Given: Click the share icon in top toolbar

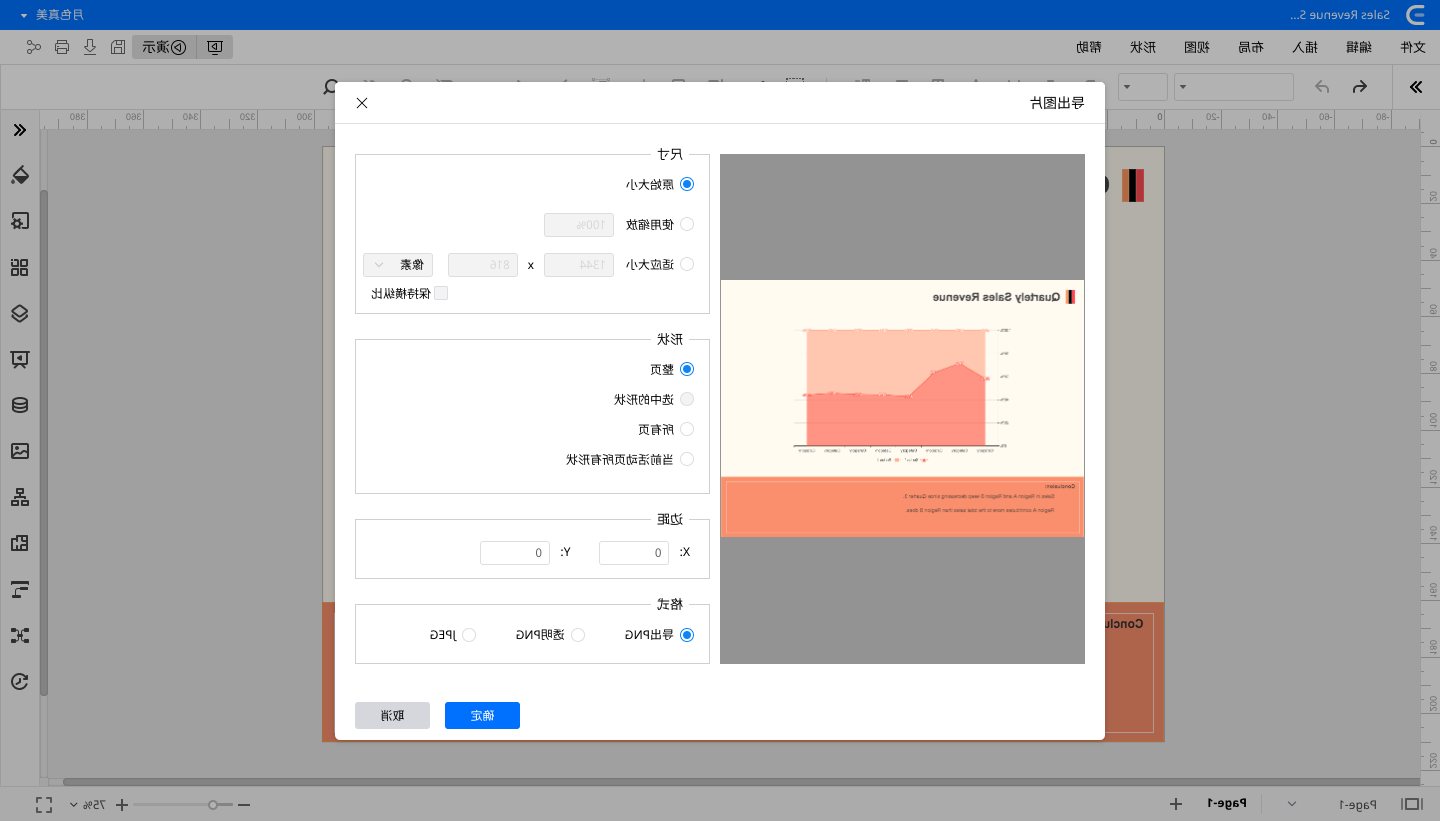Looking at the screenshot, I should coord(34,47).
